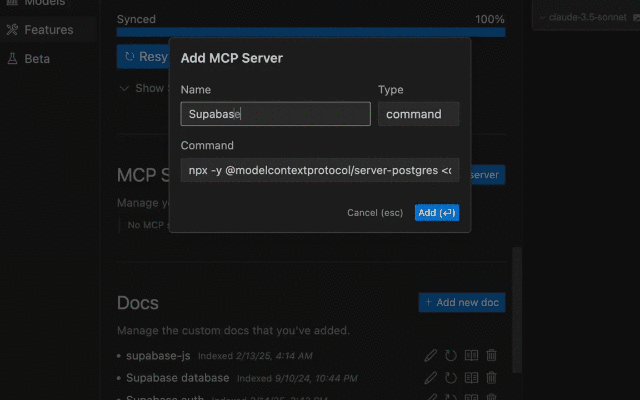Re-index the Supabase database doc
This screenshot has width=640, height=400.
(451, 378)
